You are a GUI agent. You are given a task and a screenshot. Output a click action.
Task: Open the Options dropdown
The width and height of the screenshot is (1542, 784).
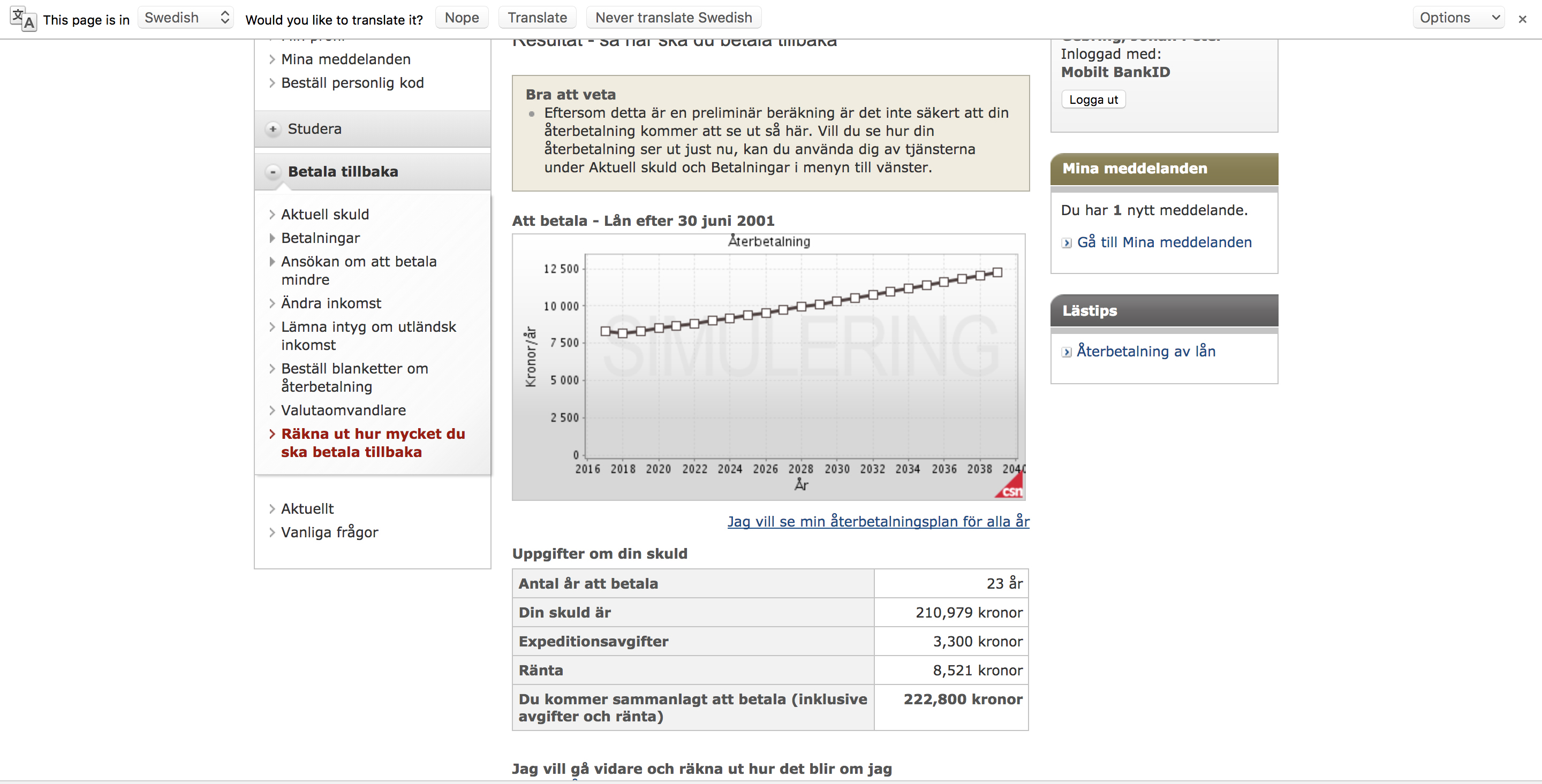click(1459, 18)
